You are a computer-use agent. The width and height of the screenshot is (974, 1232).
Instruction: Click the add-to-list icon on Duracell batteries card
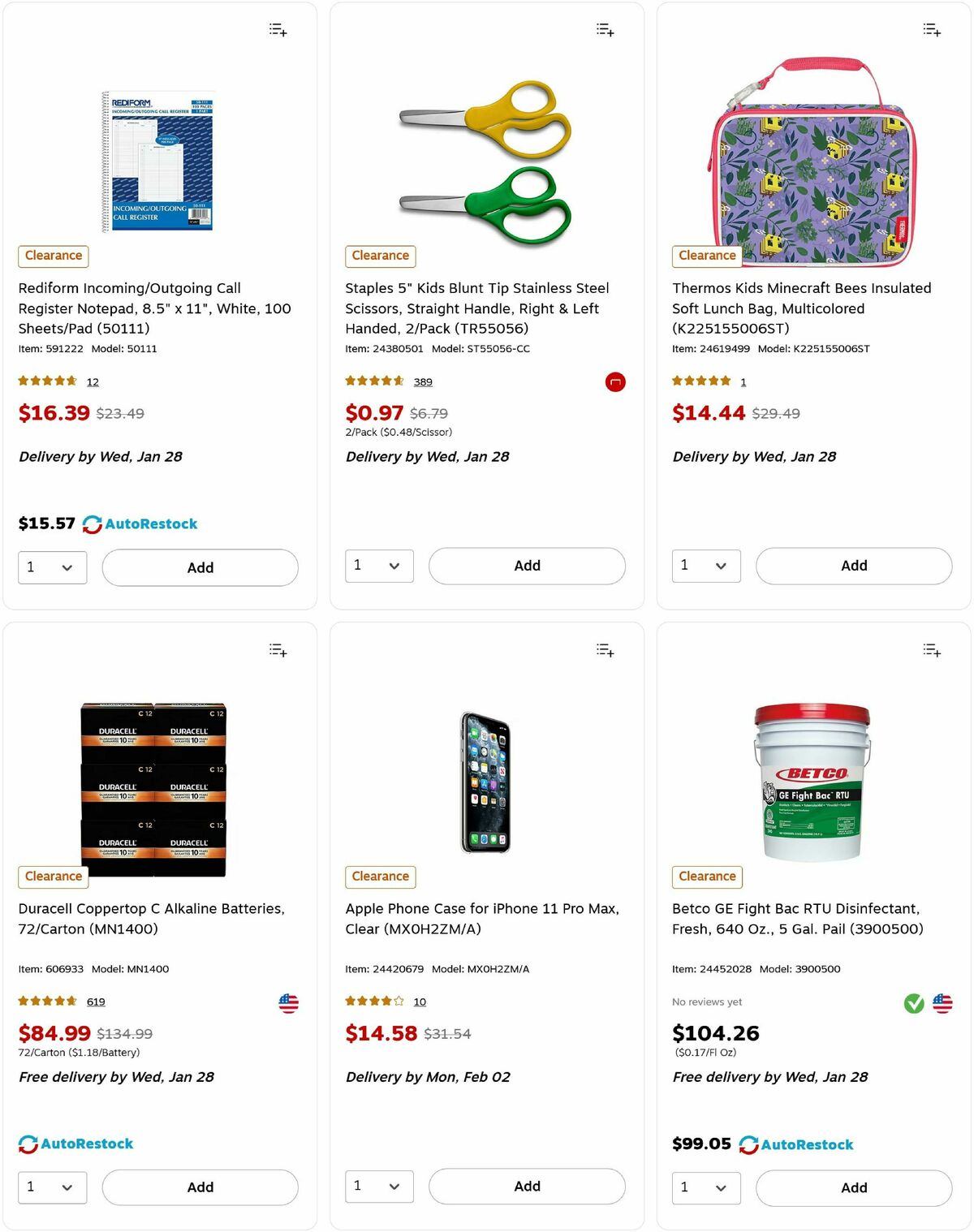click(x=277, y=649)
